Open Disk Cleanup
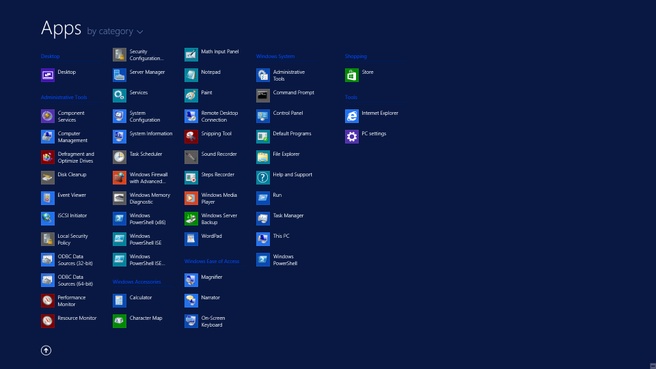This screenshot has height=369, width=656. (x=64, y=178)
